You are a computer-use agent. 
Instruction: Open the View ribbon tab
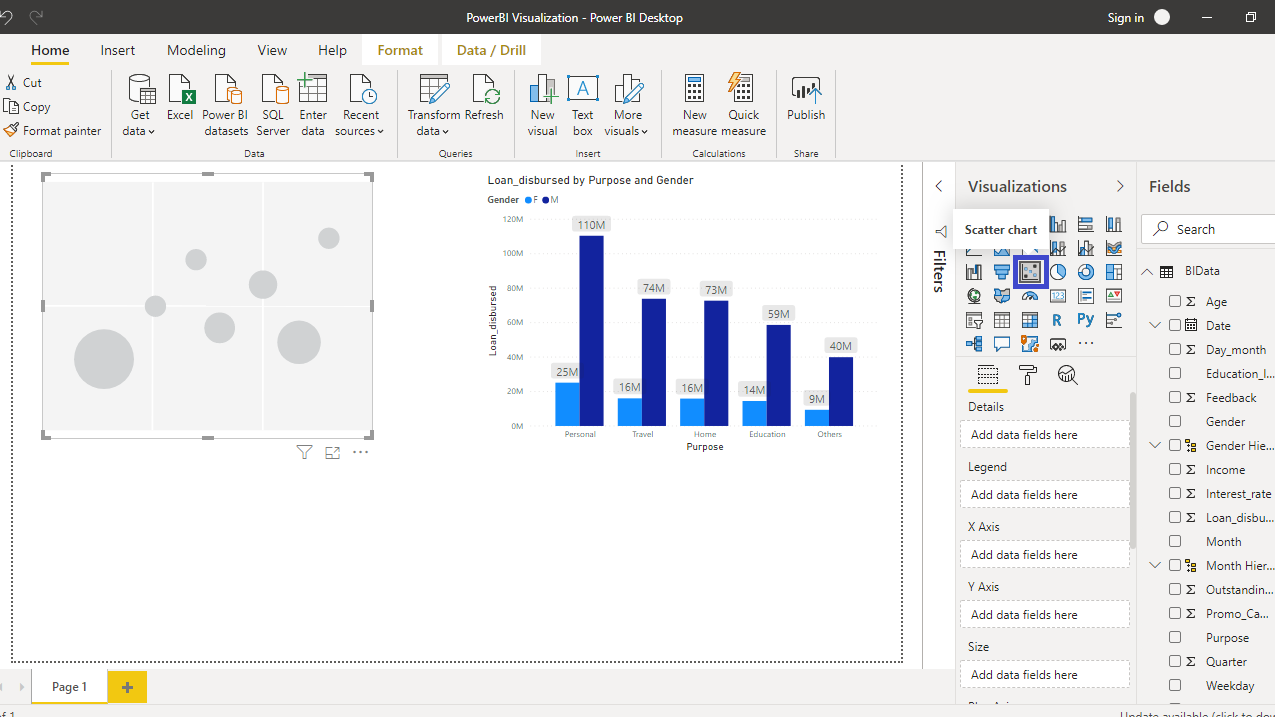tap(272, 50)
